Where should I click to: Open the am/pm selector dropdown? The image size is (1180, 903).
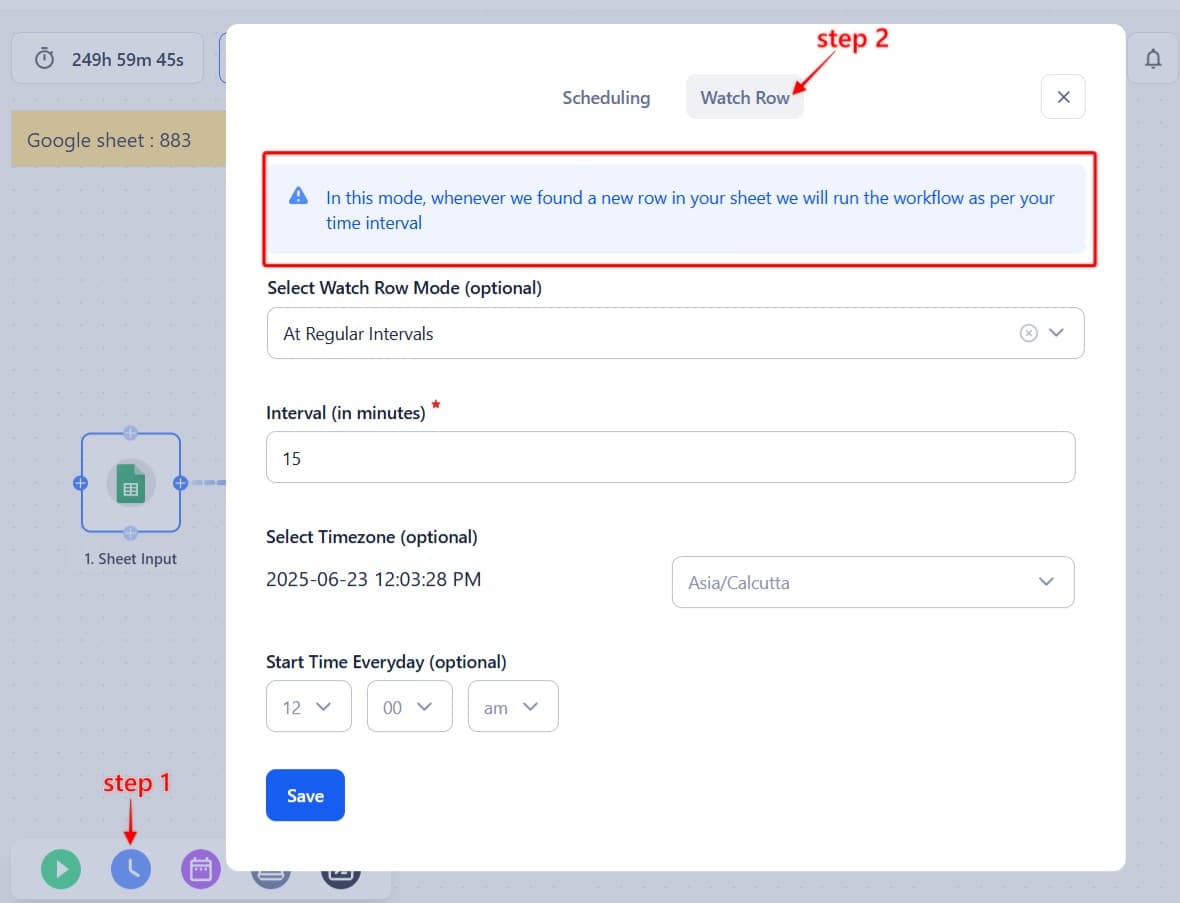[513, 706]
